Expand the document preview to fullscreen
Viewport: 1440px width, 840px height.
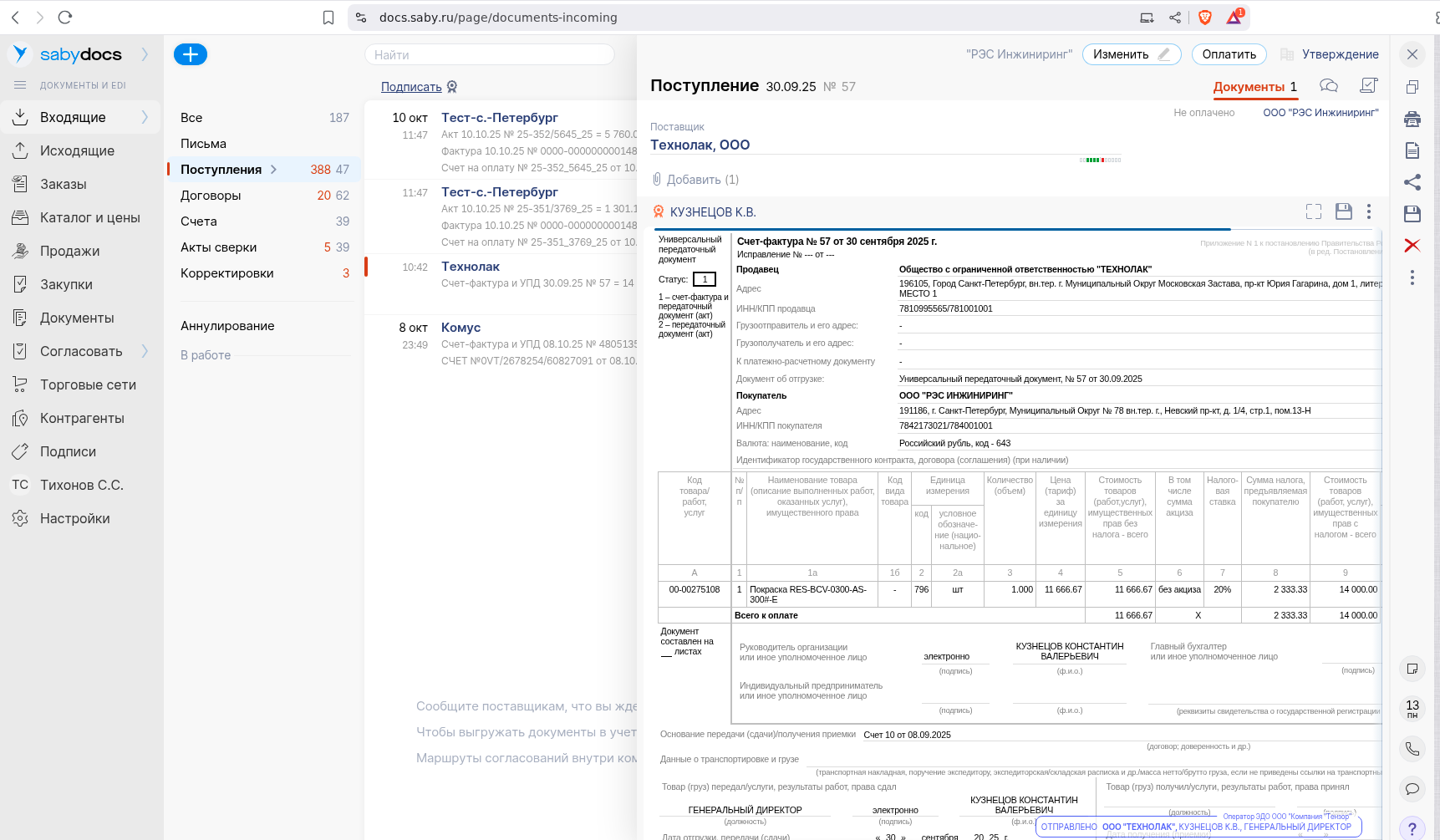(1314, 211)
